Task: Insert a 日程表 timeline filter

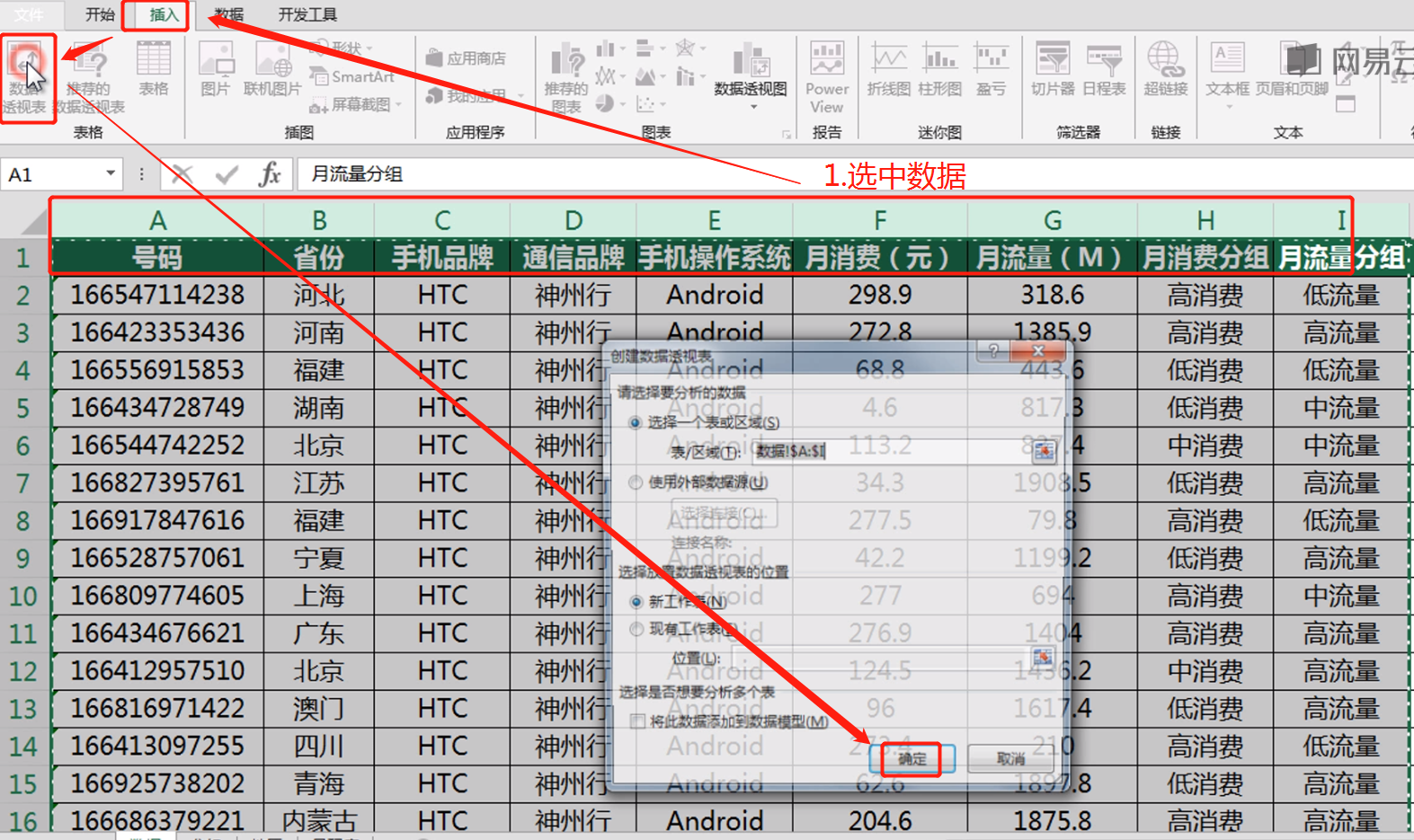Action: coord(1104,70)
